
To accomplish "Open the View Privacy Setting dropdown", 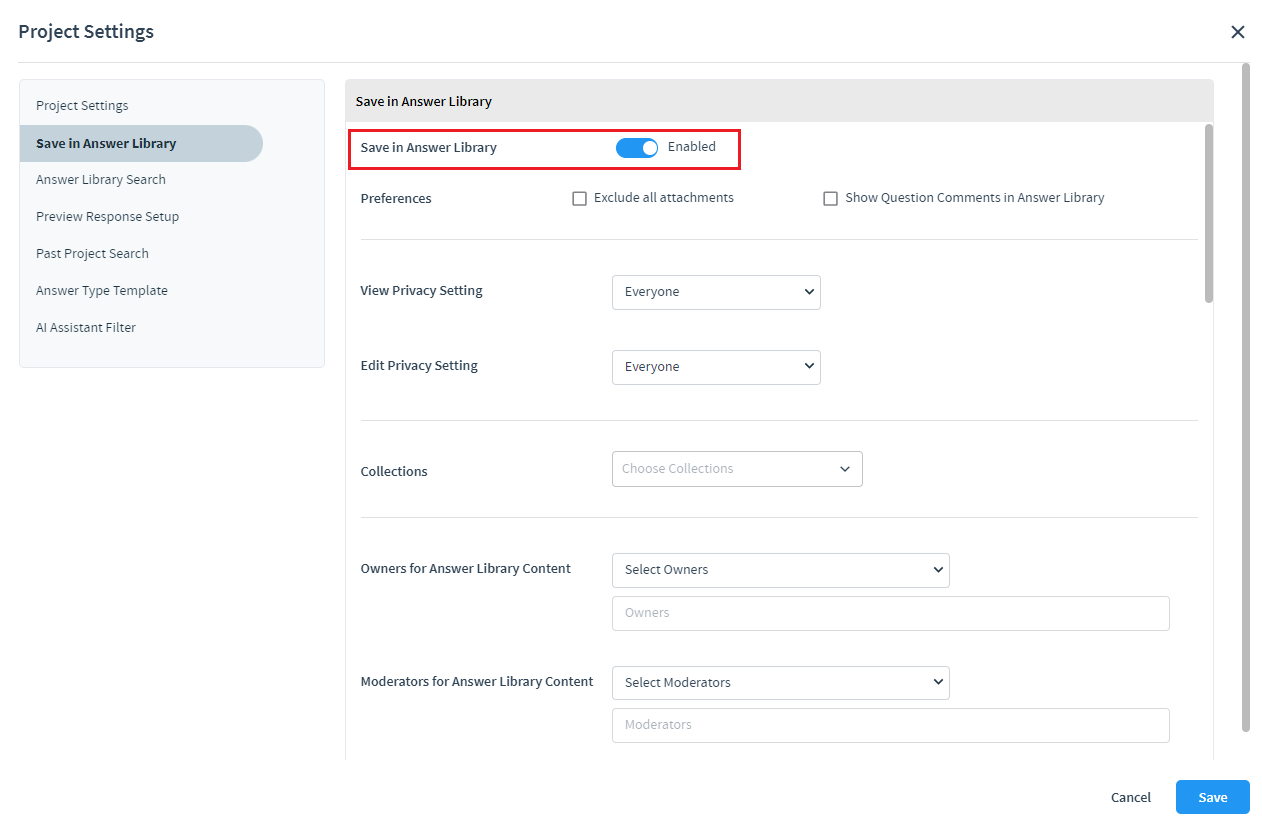I will coord(716,292).
